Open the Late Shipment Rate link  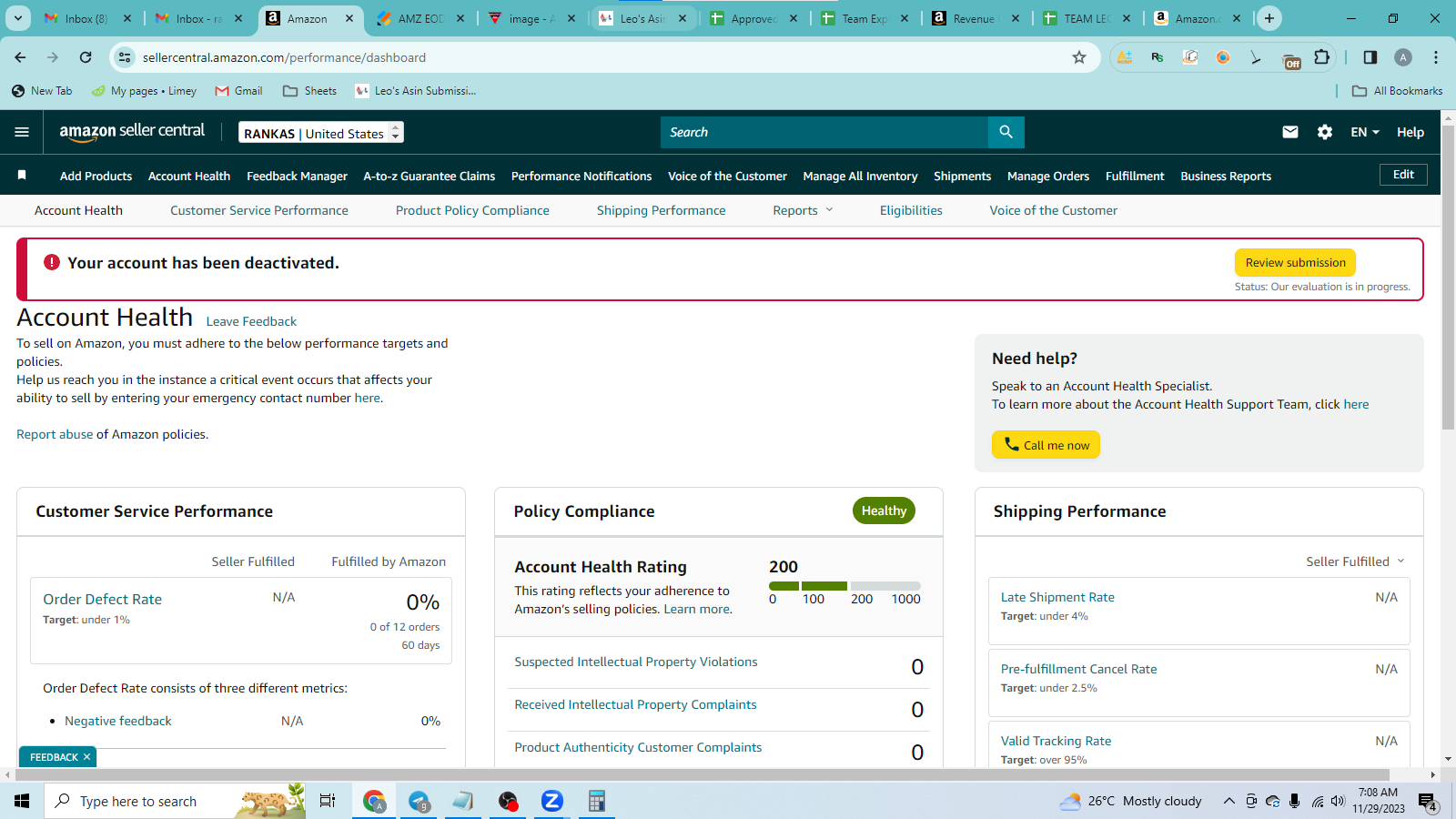pyautogui.click(x=1057, y=597)
